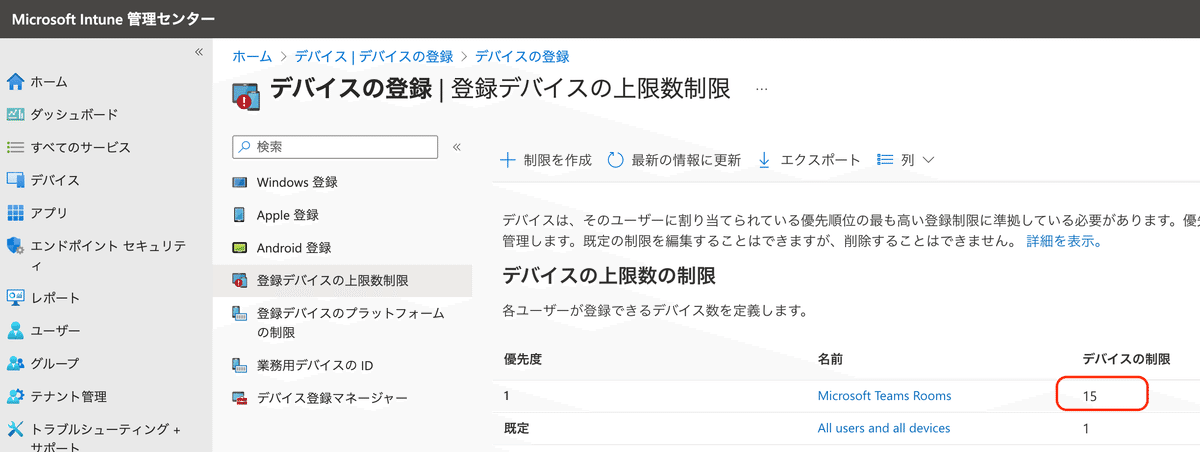Click the エンドポイント セキュリティ shield icon
Screen dimensions: 1200x452
15,245
